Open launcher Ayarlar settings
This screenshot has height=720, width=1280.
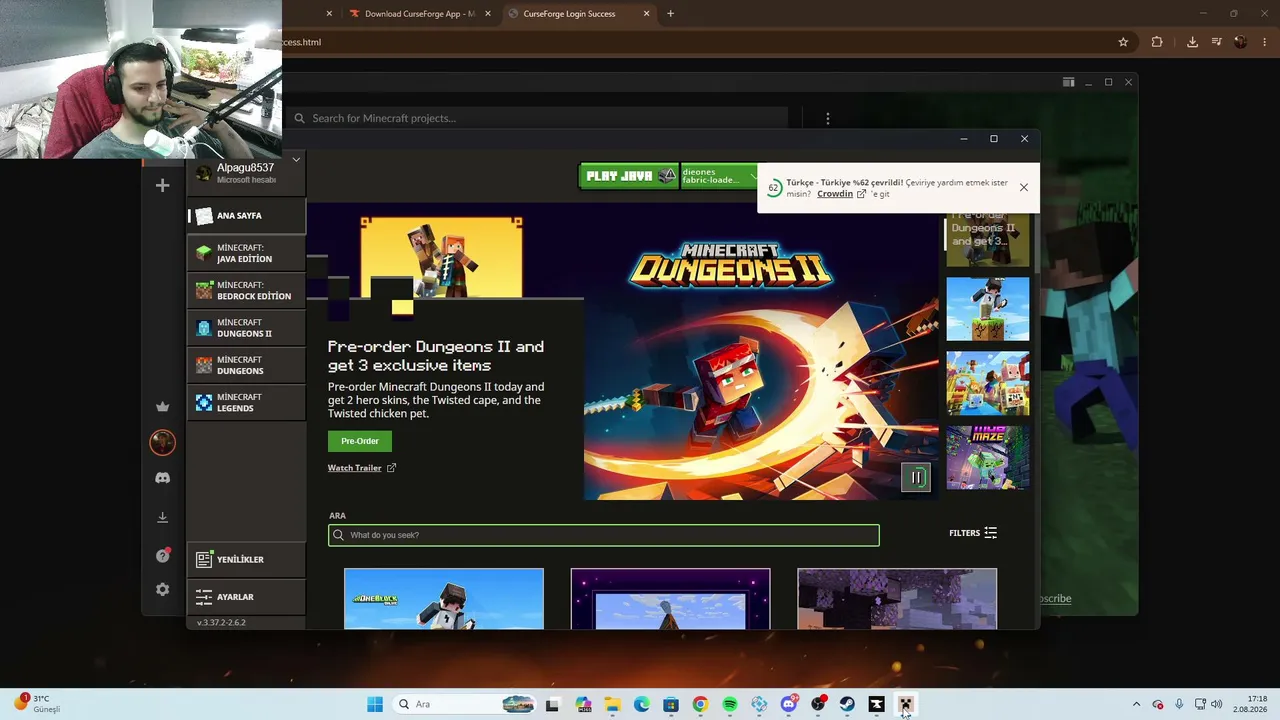[246, 597]
